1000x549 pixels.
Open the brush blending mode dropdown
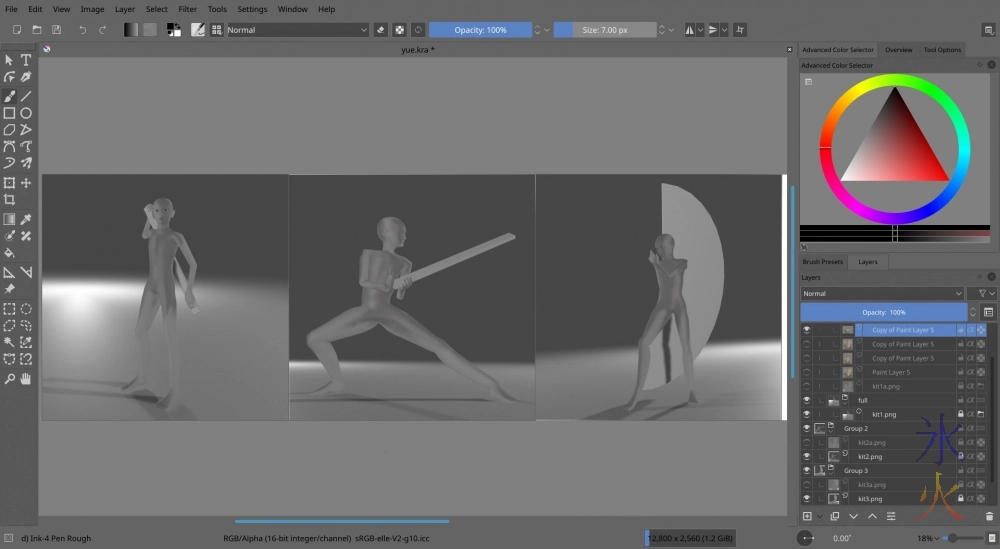coord(297,30)
